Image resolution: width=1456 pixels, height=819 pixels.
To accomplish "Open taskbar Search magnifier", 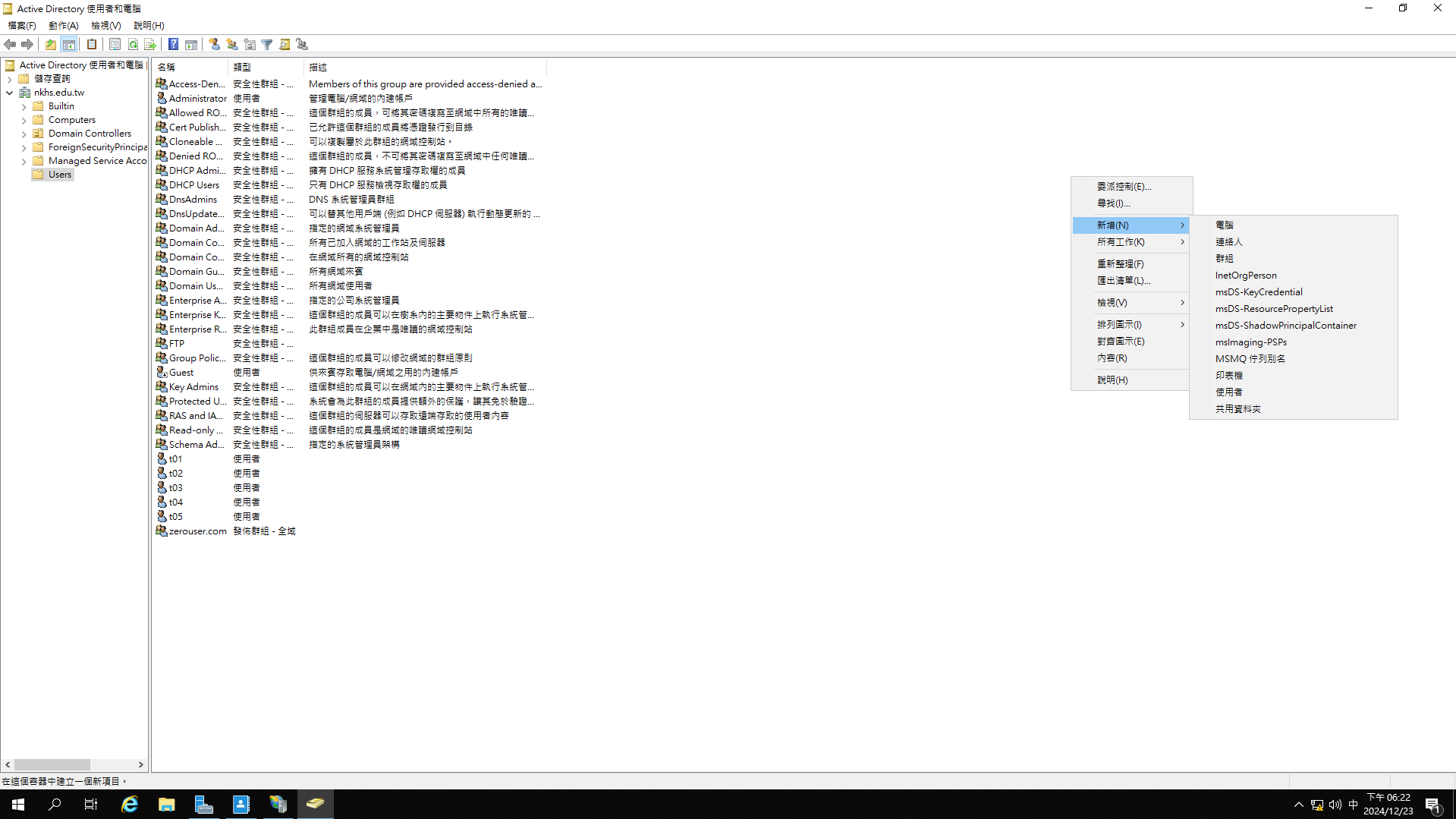I will (55, 805).
